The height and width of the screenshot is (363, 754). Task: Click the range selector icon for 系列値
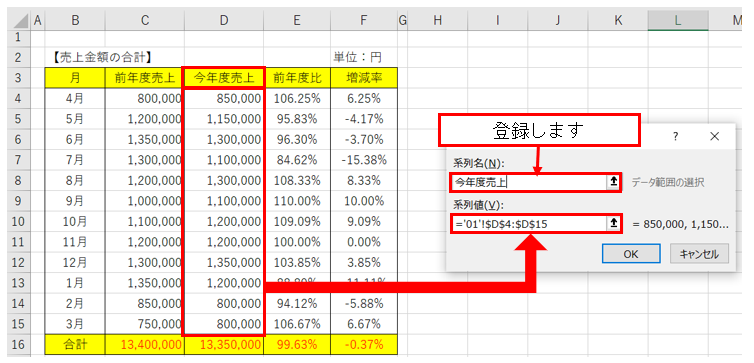[613, 224]
